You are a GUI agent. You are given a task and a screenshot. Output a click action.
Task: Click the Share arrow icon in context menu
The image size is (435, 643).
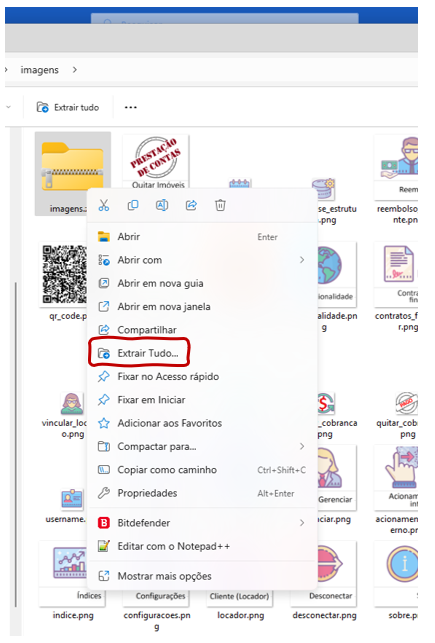(x=191, y=205)
